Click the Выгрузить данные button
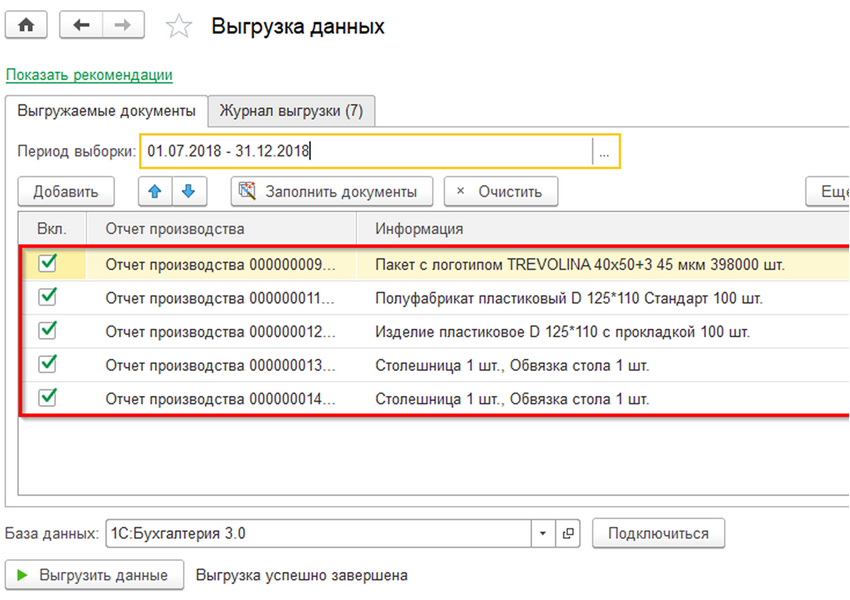Image resolution: width=850 pixels, height=600 pixels. 95,575
